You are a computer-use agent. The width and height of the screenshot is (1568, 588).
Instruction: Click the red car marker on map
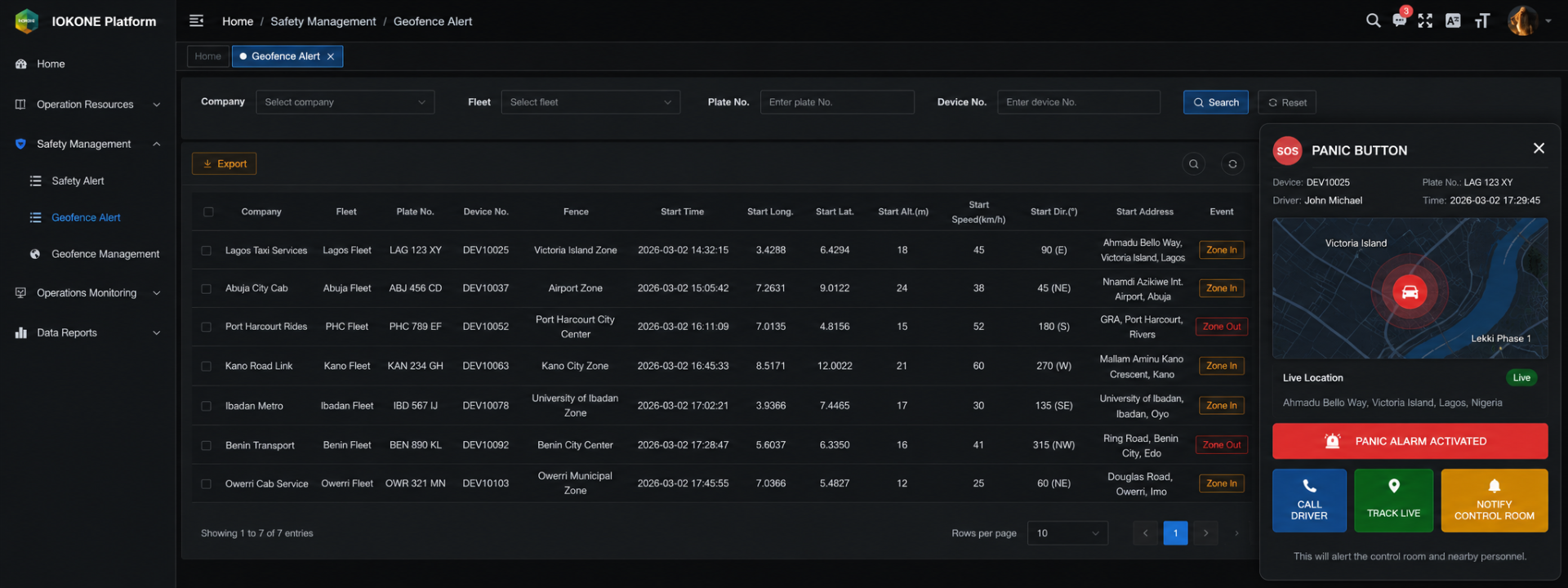point(1410,292)
